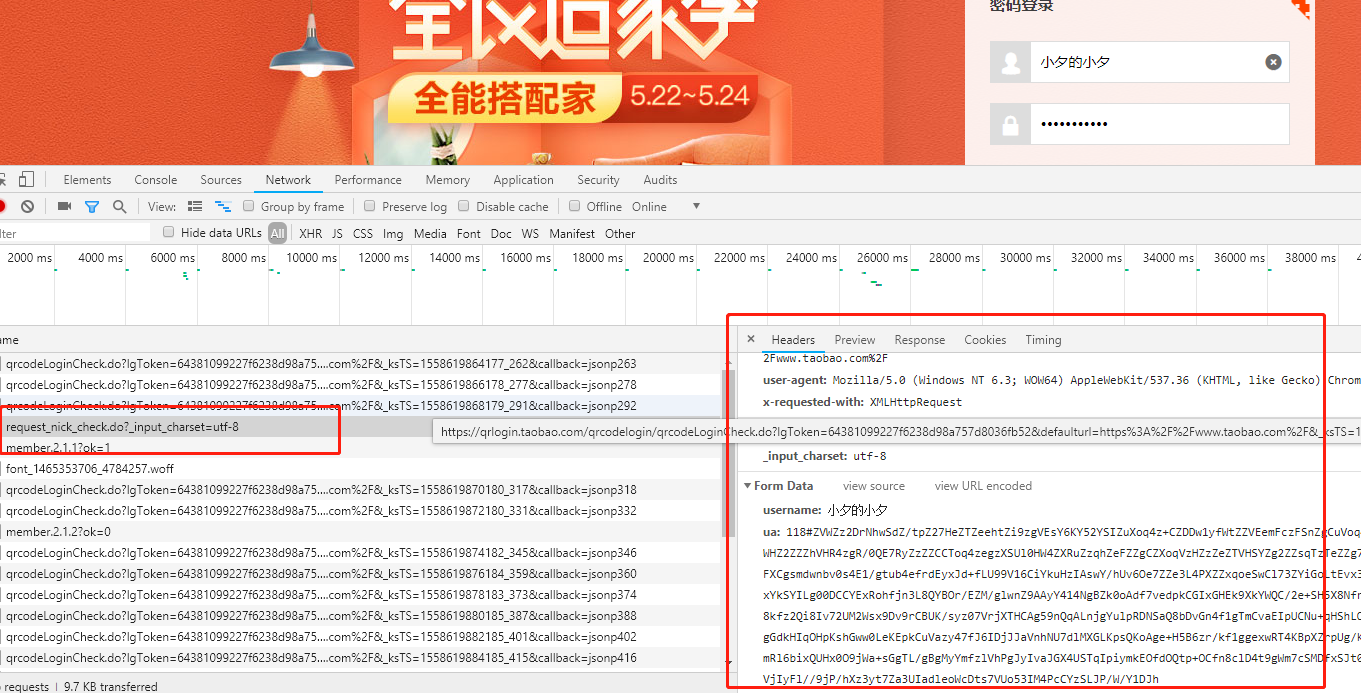This screenshot has width=1361, height=693.
Task: Click the 20000 ms timeline overview marker
Action: [669, 257]
